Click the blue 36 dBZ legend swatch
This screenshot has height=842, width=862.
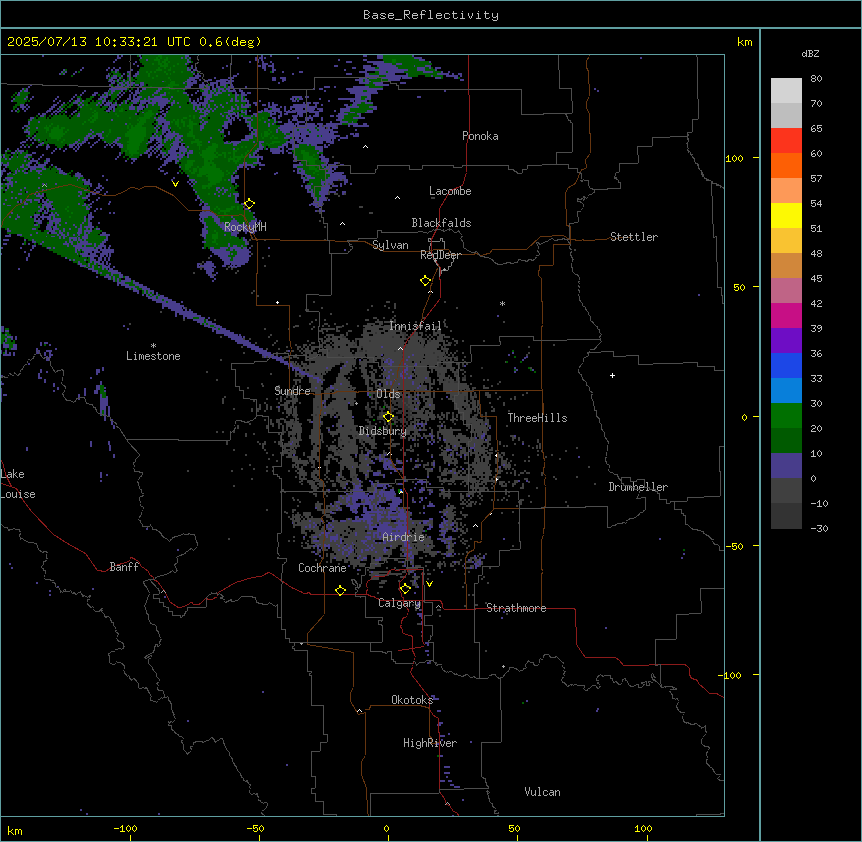(786, 365)
